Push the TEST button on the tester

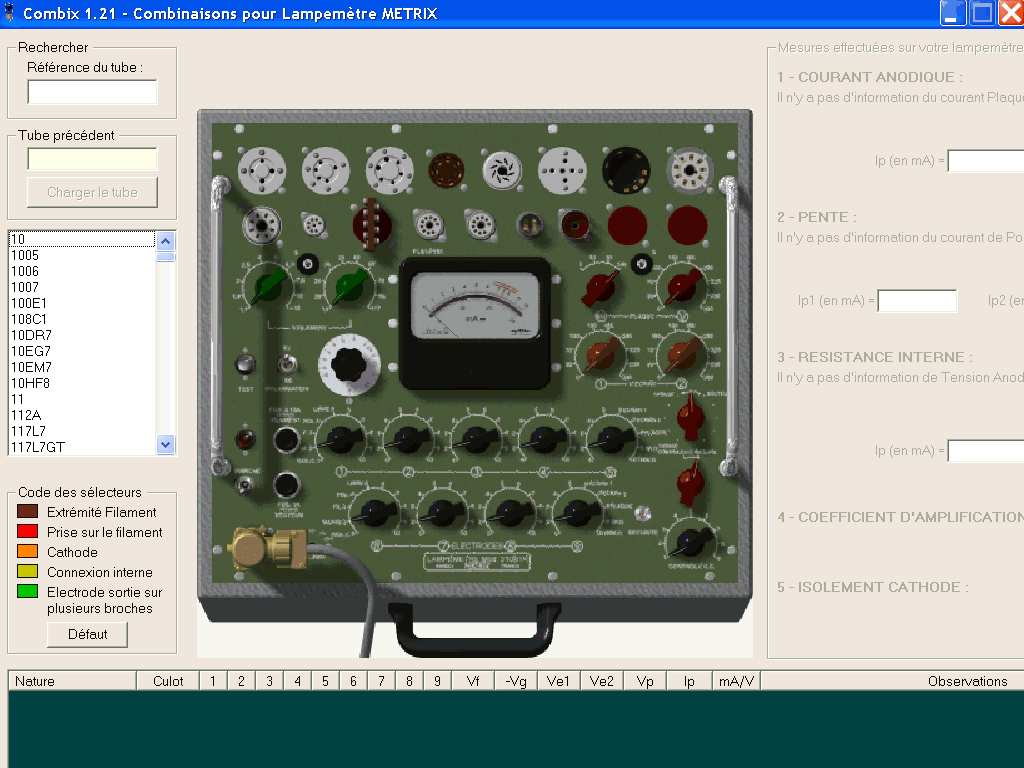point(245,364)
